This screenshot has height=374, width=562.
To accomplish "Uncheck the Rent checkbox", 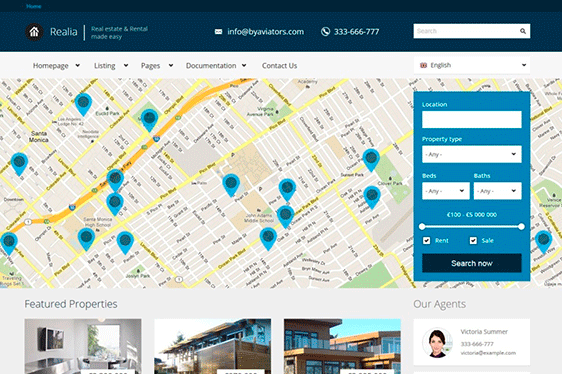I will pyautogui.click(x=427, y=240).
